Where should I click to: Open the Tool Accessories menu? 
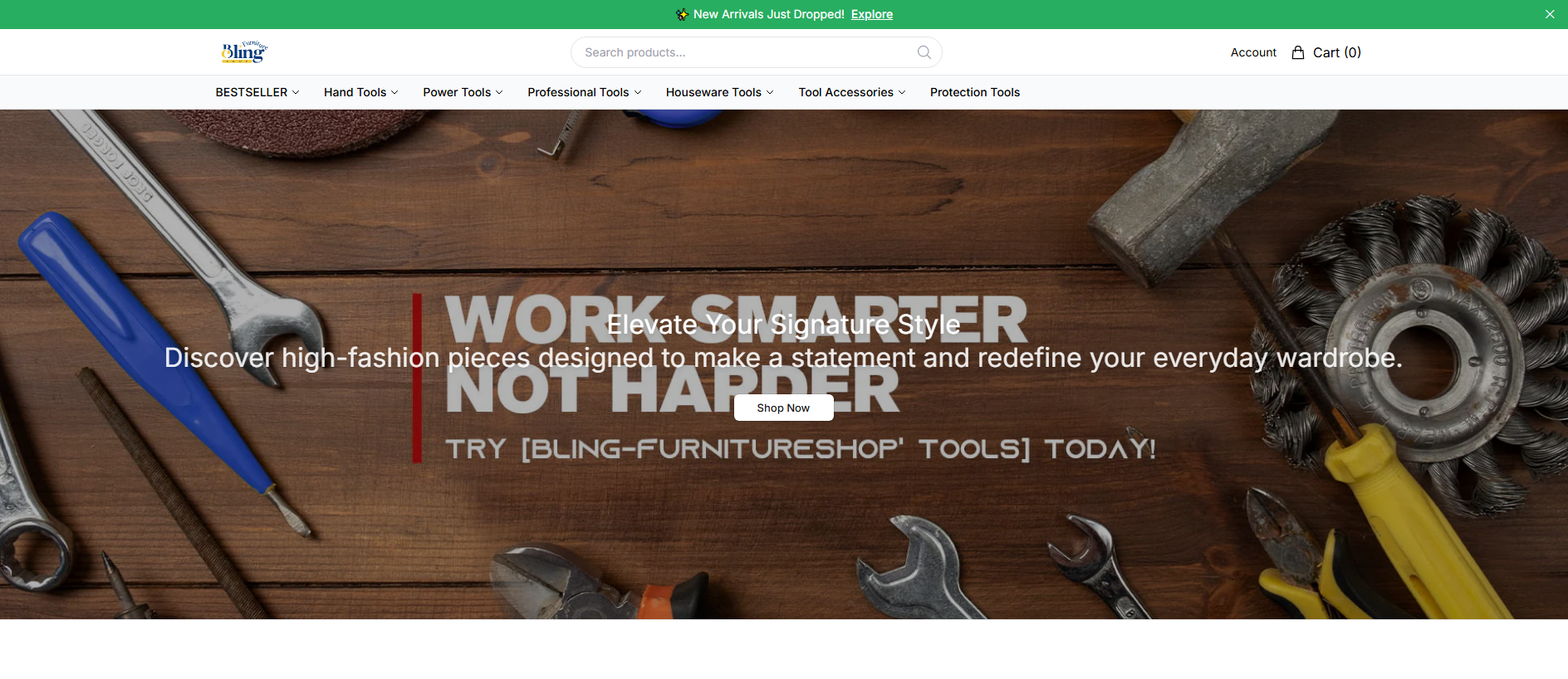point(851,92)
